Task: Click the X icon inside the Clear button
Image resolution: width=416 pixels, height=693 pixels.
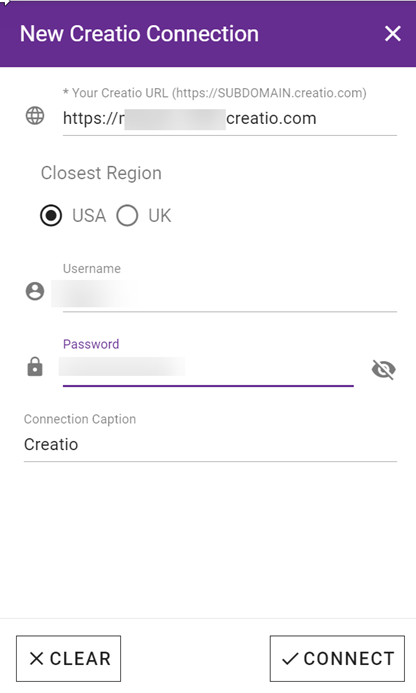Action: click(x=37, y=659)
